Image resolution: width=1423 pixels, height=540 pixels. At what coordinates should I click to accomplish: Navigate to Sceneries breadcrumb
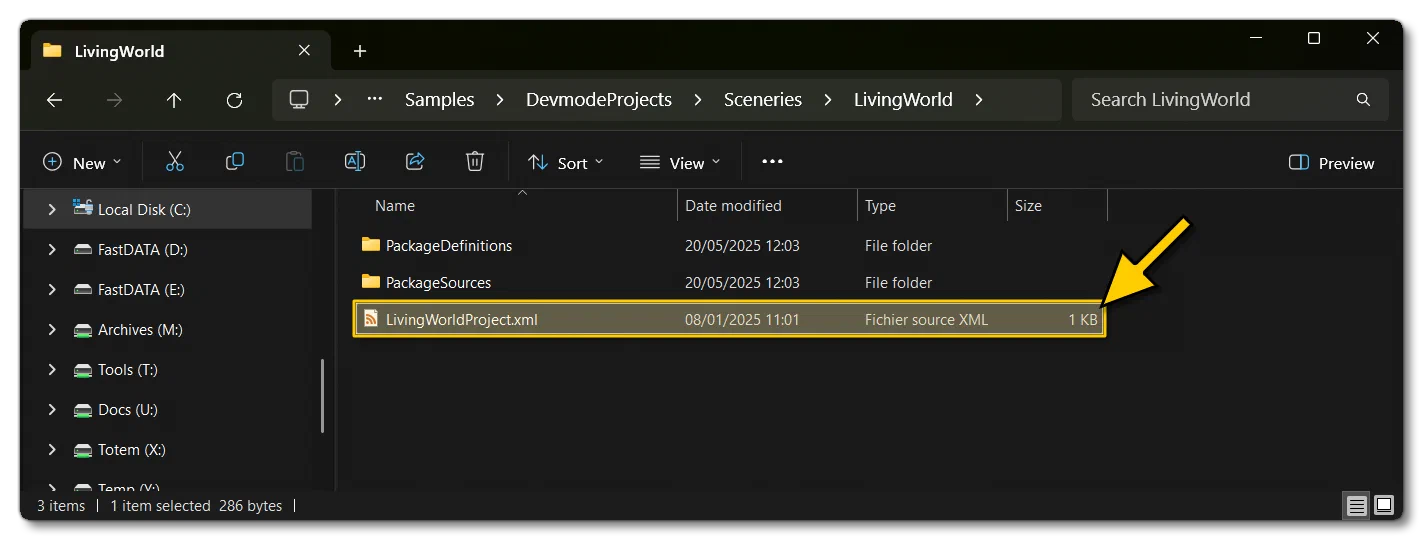click(763, 100)
